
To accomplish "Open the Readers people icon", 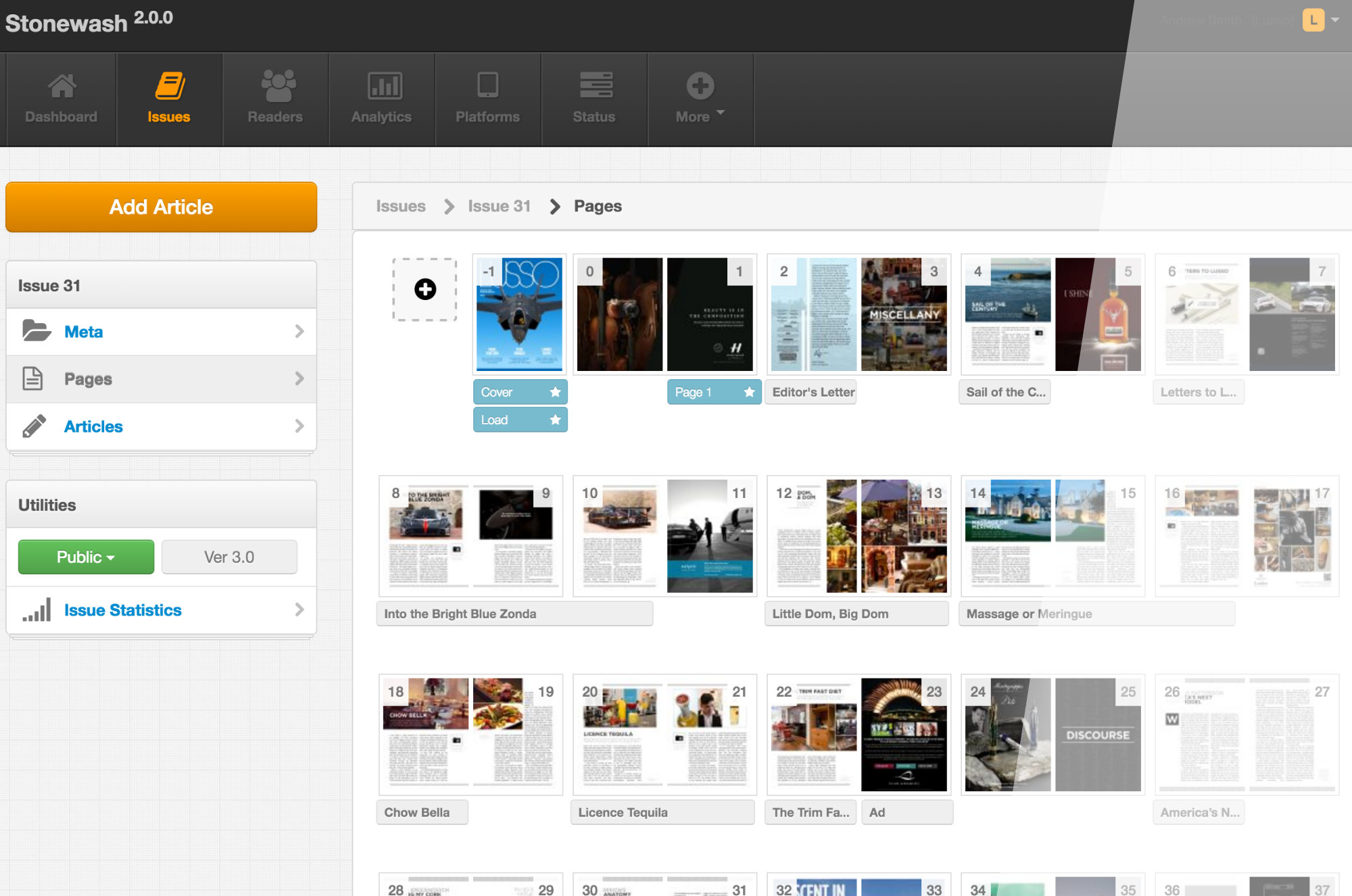I will 278,86.
